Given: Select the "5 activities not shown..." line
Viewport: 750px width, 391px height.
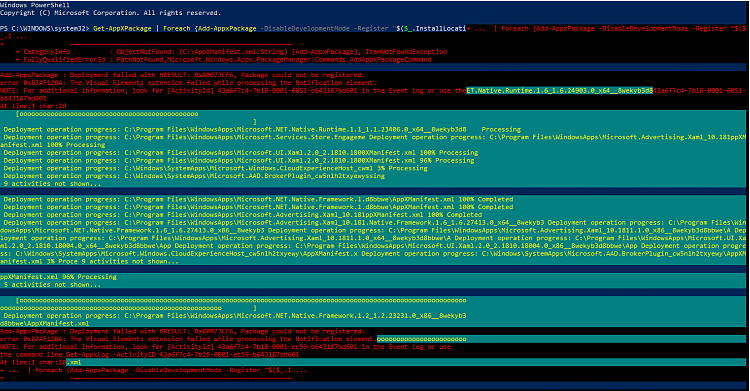Looking at the screenshot, I should tap(52, 285).
